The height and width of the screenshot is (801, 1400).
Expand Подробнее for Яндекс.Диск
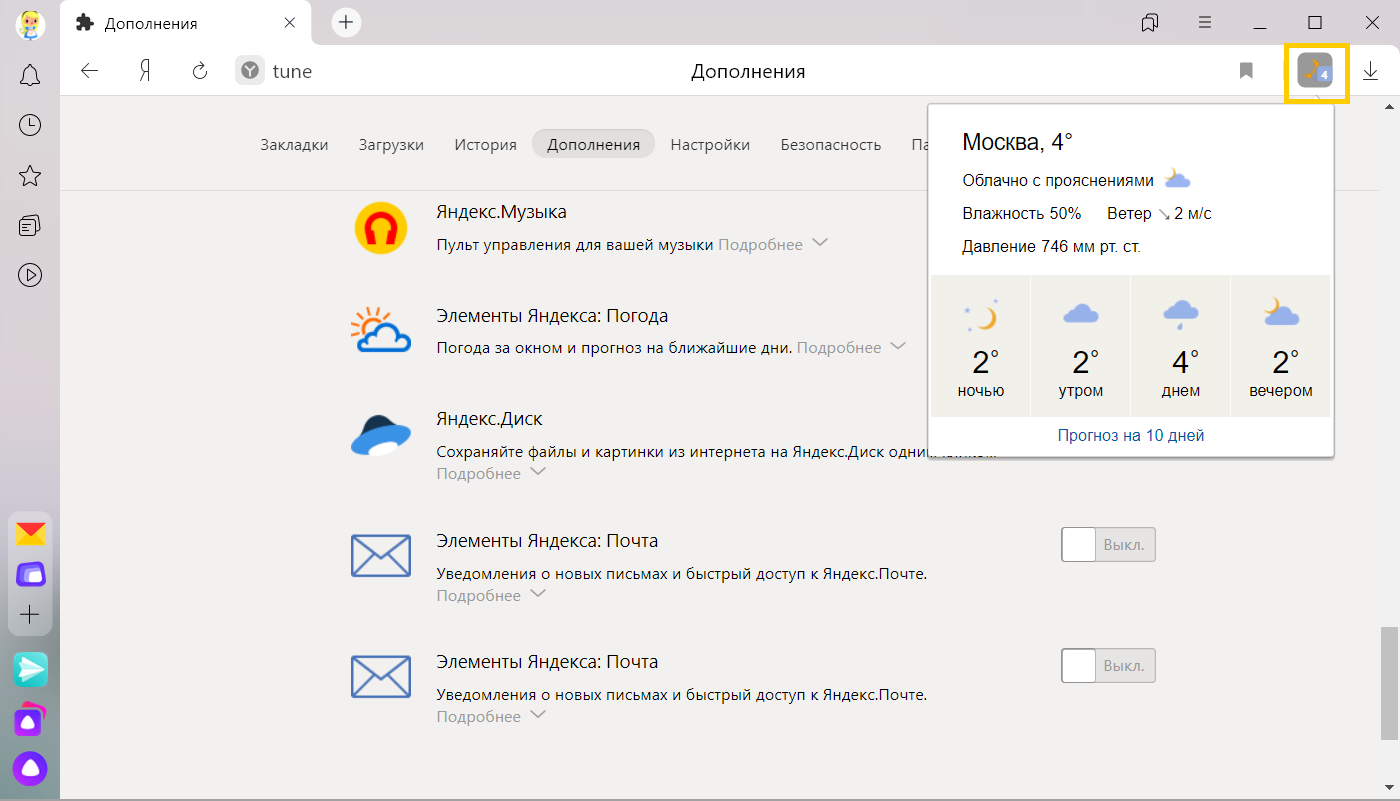coord(492,473)
